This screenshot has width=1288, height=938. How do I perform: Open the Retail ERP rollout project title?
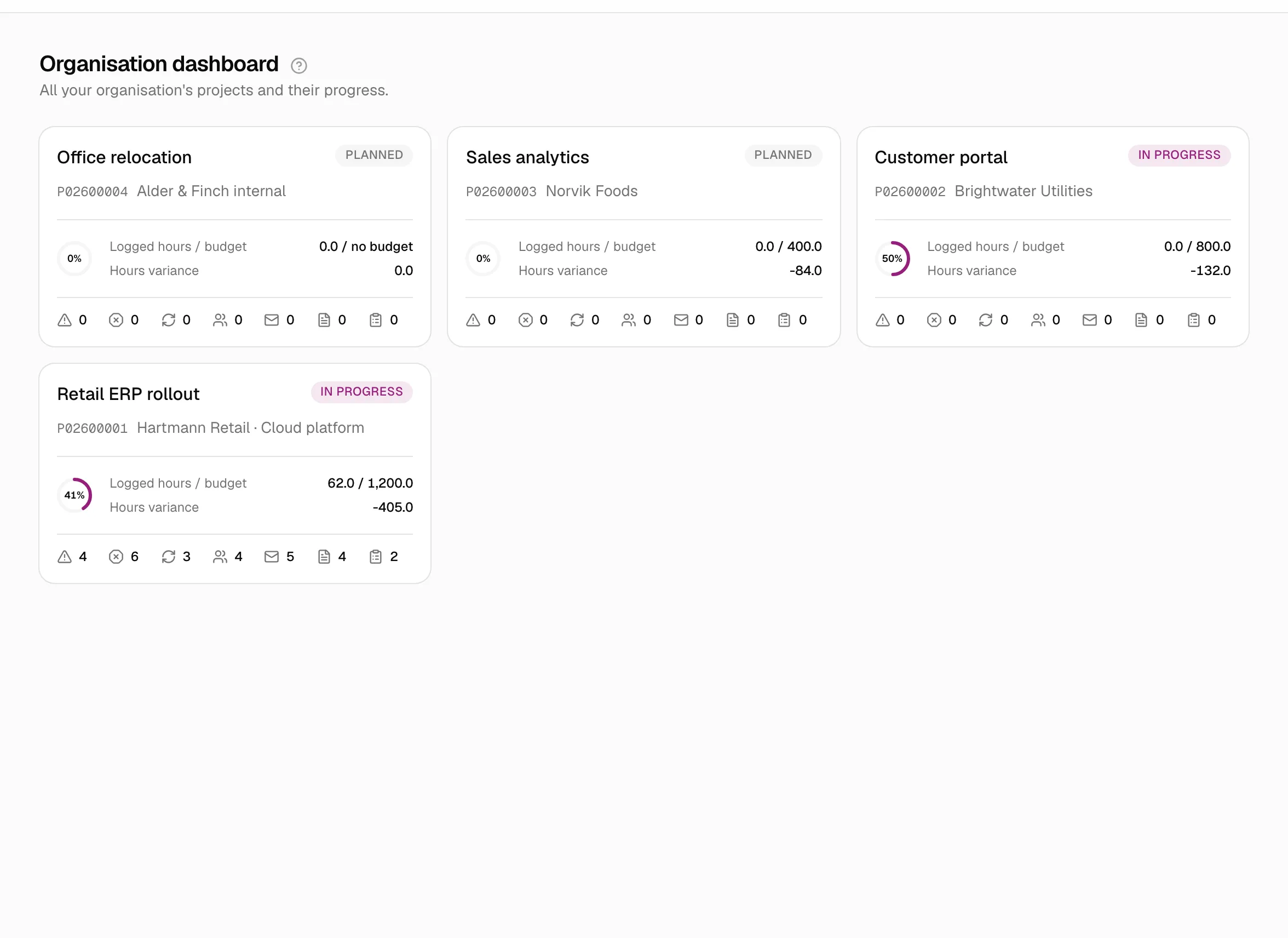[x=128, y=394]
